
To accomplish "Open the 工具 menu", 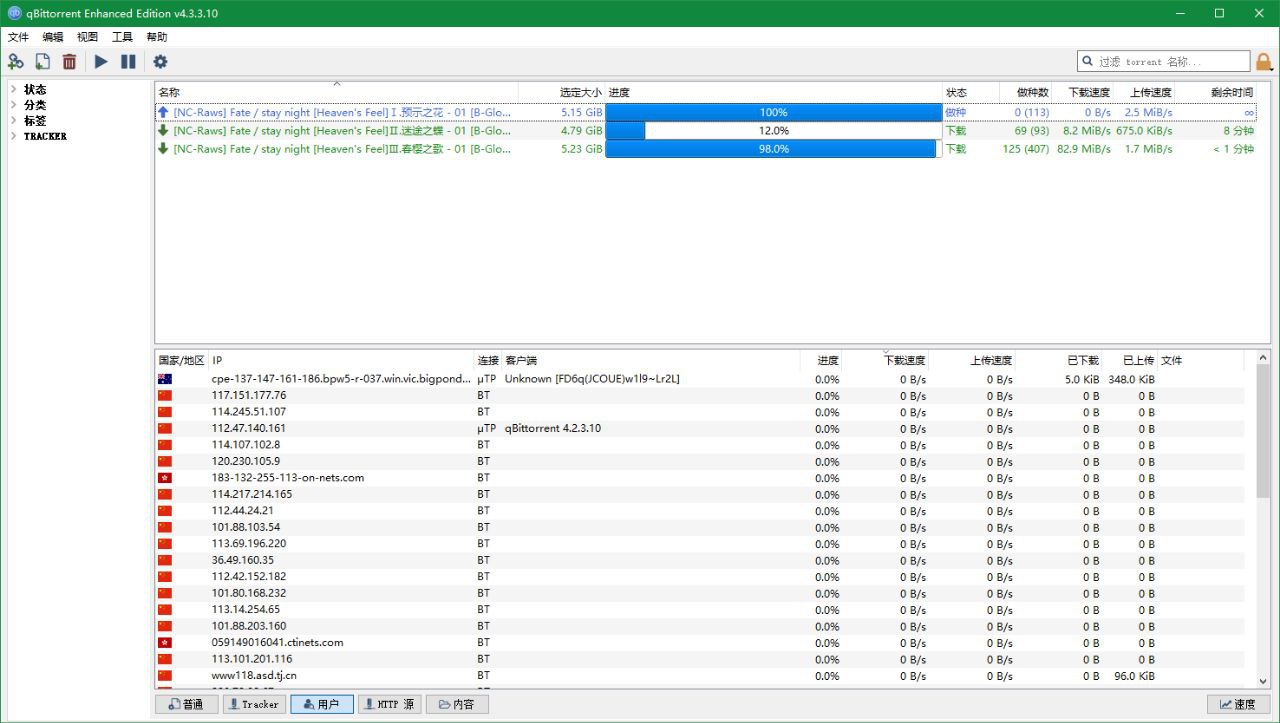I will 122,37.
